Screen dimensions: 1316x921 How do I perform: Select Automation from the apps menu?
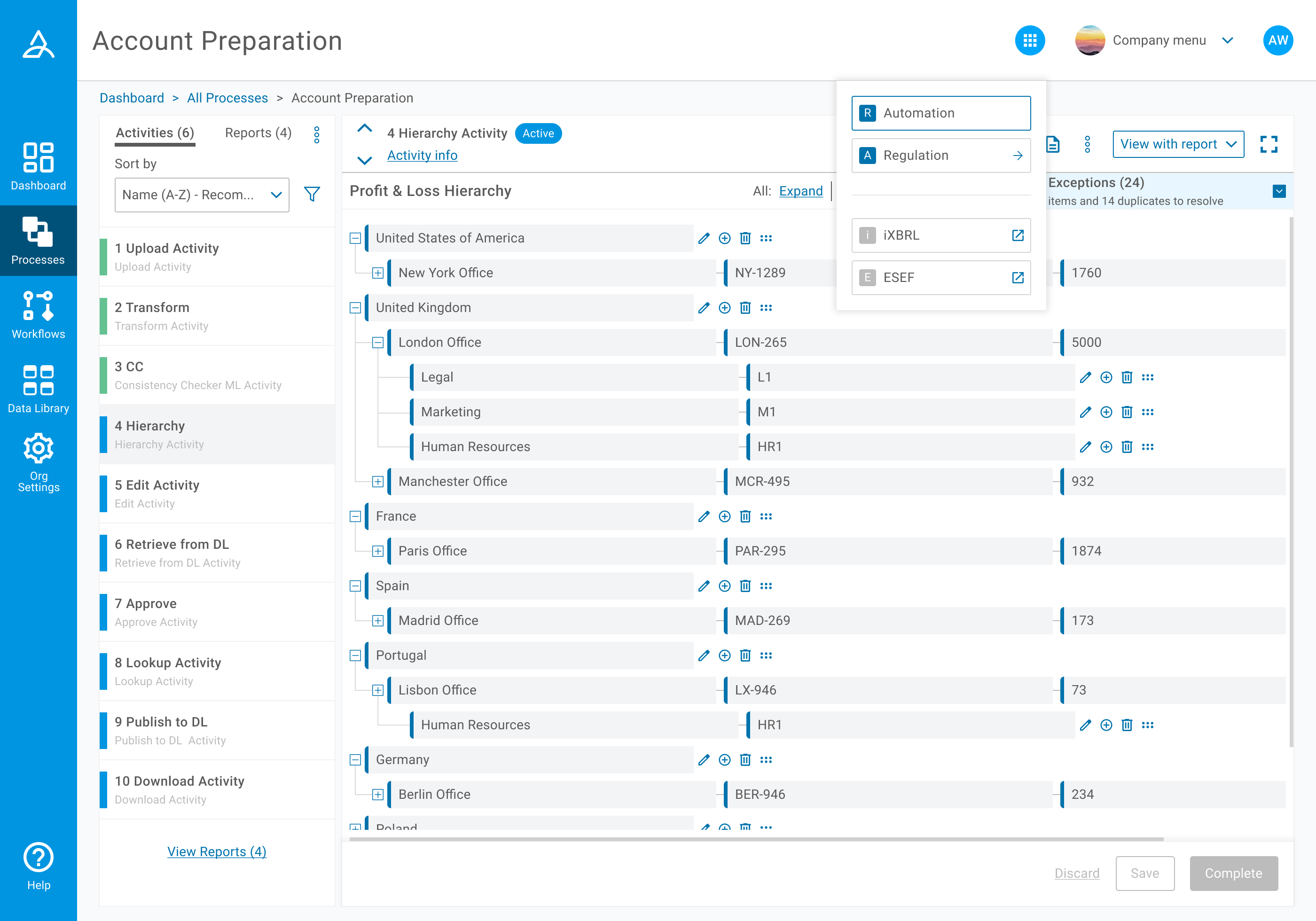[x=940, y=113]
